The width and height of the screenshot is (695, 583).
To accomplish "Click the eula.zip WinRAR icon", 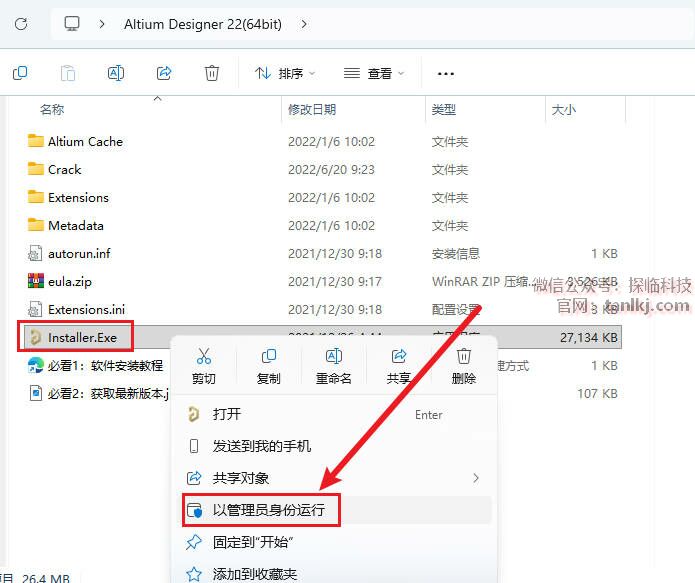I will (35, 281).
